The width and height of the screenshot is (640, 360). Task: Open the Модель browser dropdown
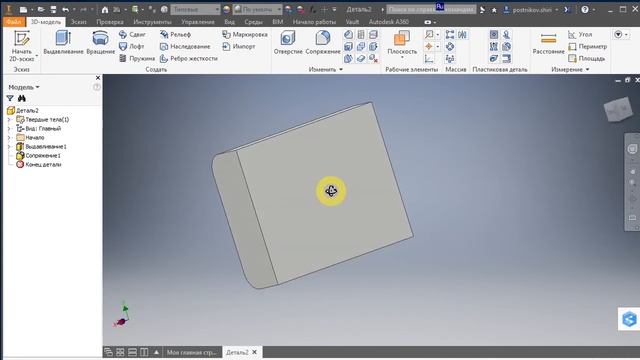pyautogui.click(x=24, y=87)
